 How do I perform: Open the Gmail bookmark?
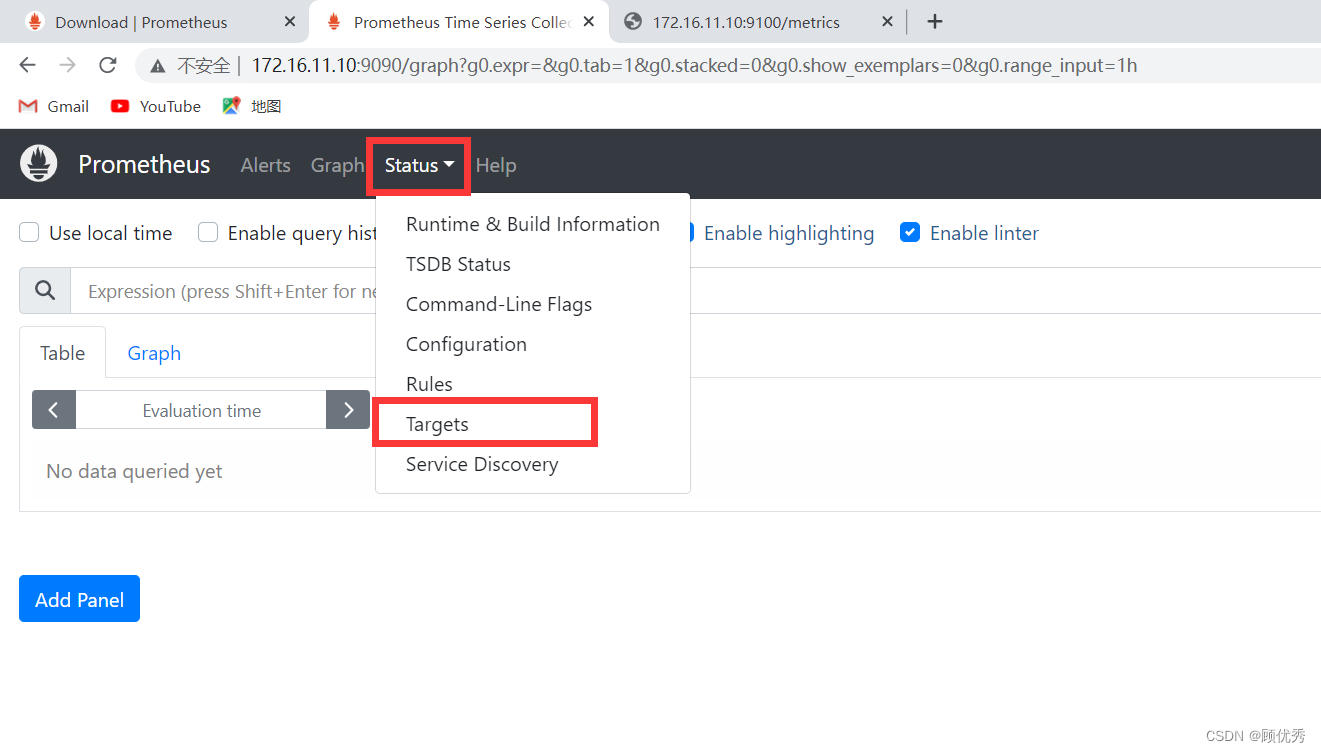53,106
